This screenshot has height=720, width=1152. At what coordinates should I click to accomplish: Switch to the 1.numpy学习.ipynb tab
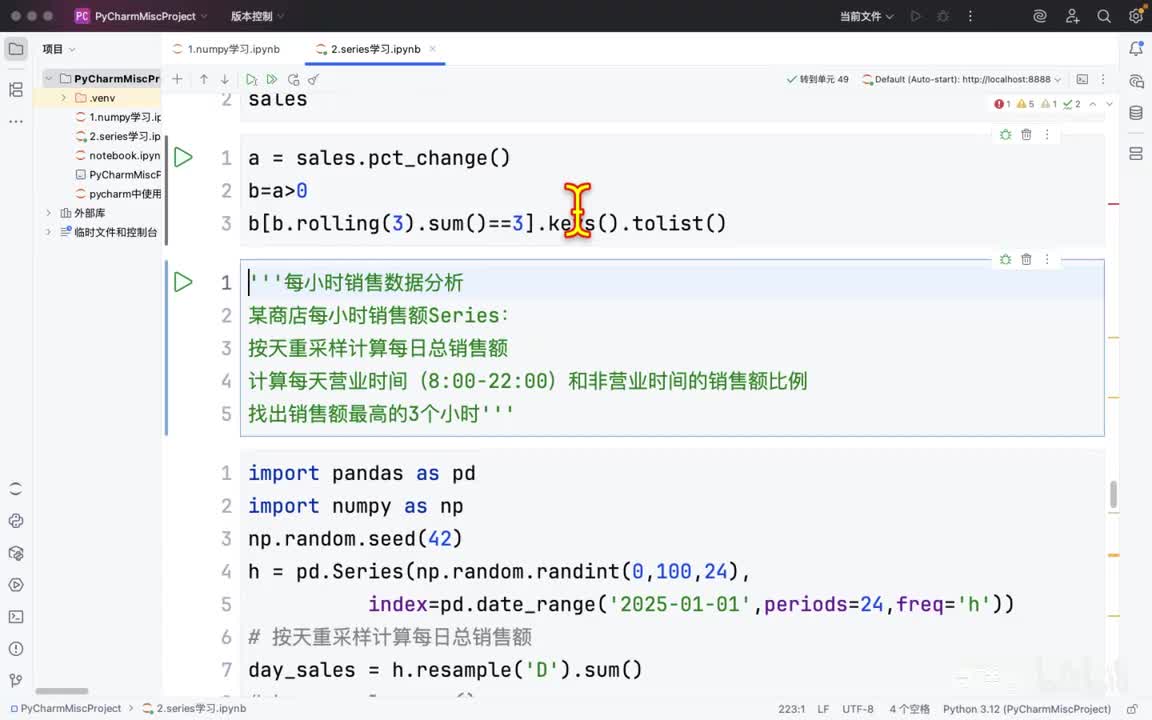226,49
